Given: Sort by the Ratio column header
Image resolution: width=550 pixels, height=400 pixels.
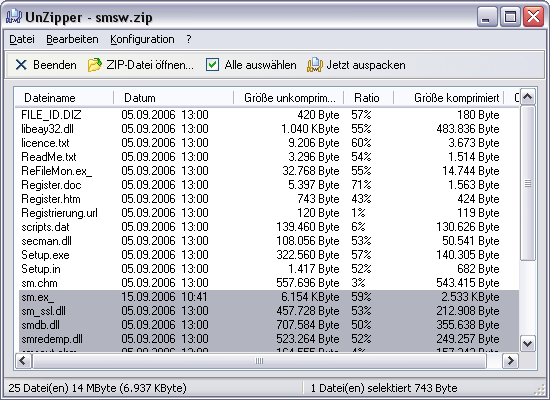Looking at the screenshot, I should pos(368,98).
